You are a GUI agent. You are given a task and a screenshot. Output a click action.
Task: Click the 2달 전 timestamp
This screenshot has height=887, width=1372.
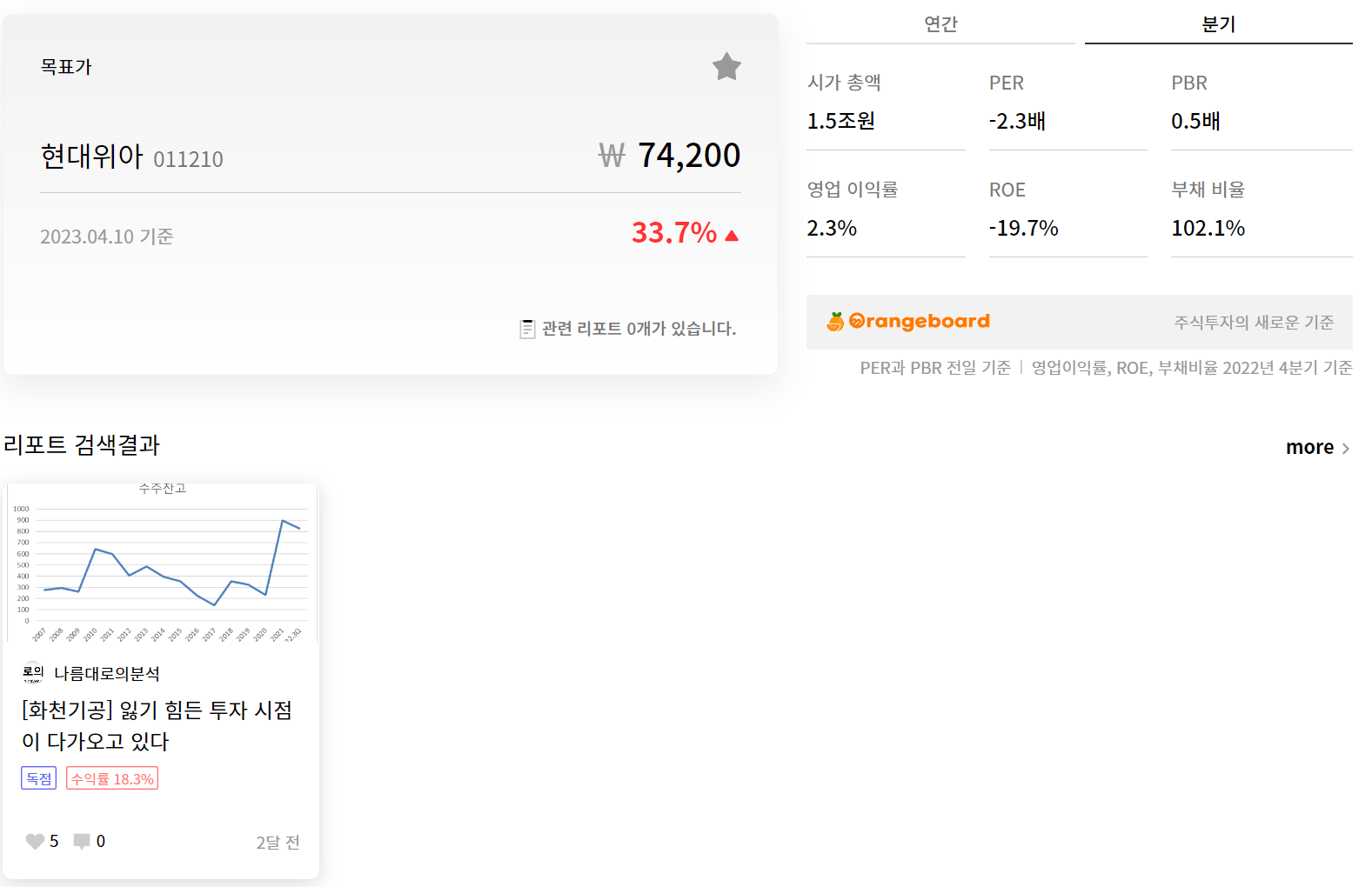[x=278, y=842]
